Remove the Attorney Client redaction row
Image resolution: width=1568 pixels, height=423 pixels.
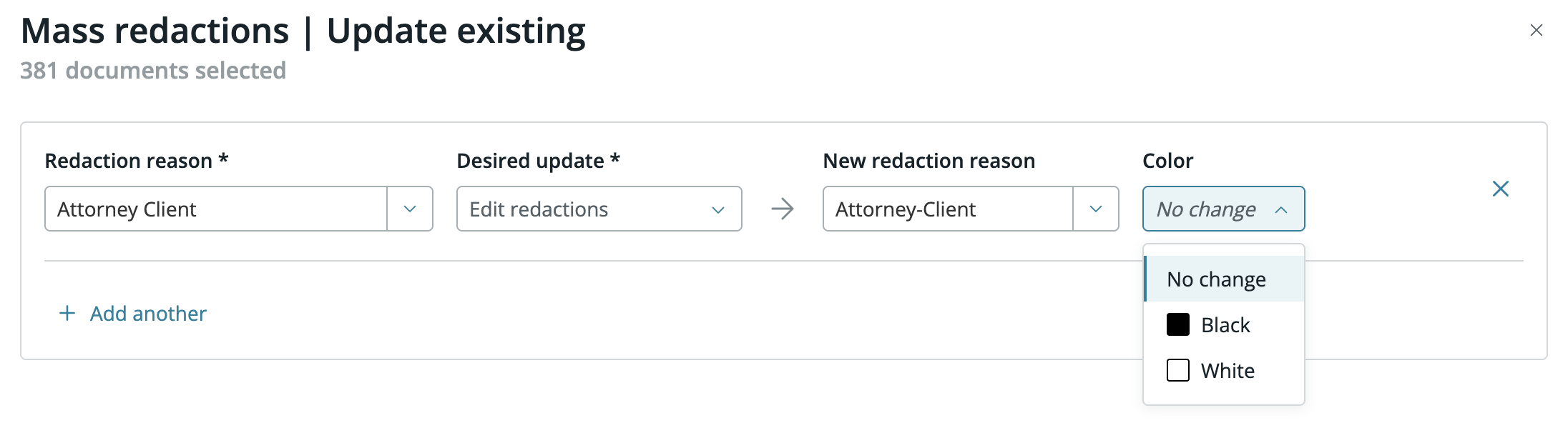click(x=1500, y=189)
